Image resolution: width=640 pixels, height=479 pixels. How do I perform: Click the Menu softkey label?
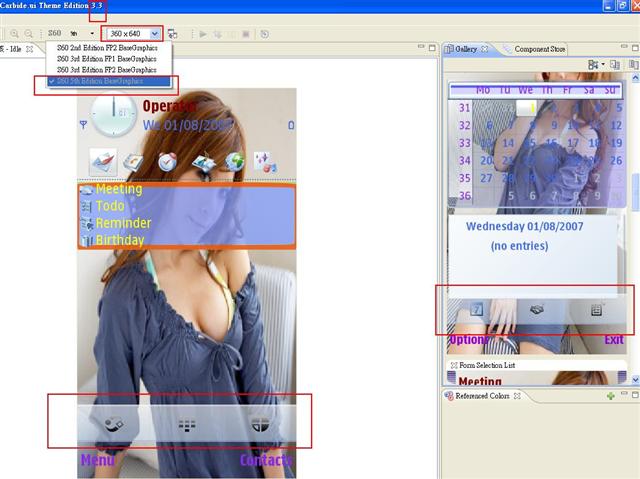pos(97,461)
